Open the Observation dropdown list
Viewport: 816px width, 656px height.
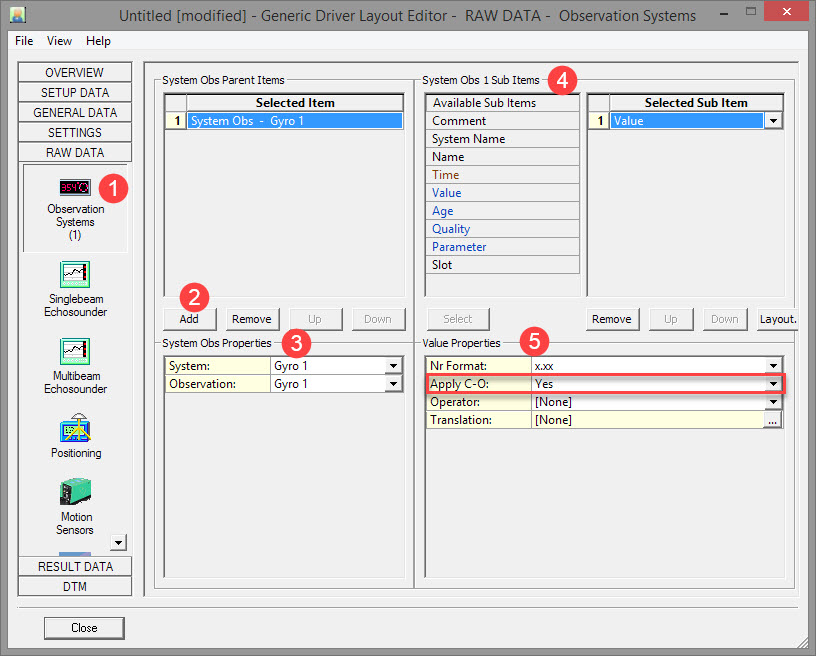coord(393,384)
